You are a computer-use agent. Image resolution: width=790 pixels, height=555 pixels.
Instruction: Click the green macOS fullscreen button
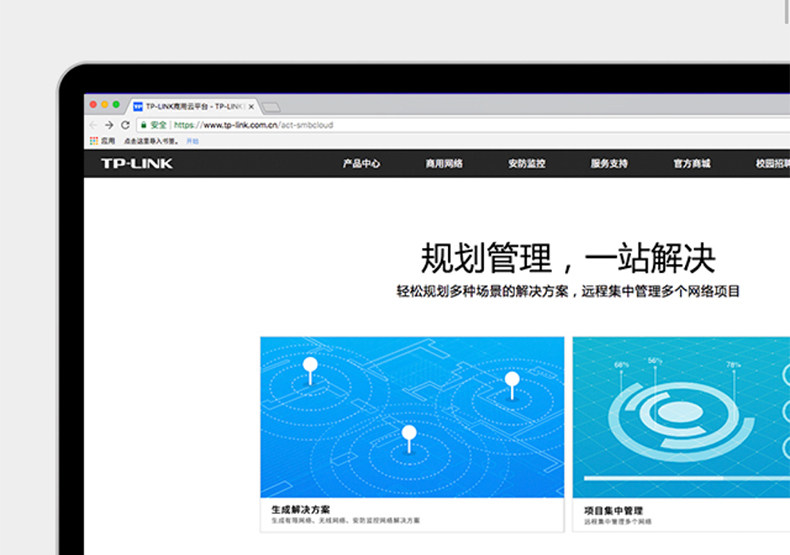(116, 104)
